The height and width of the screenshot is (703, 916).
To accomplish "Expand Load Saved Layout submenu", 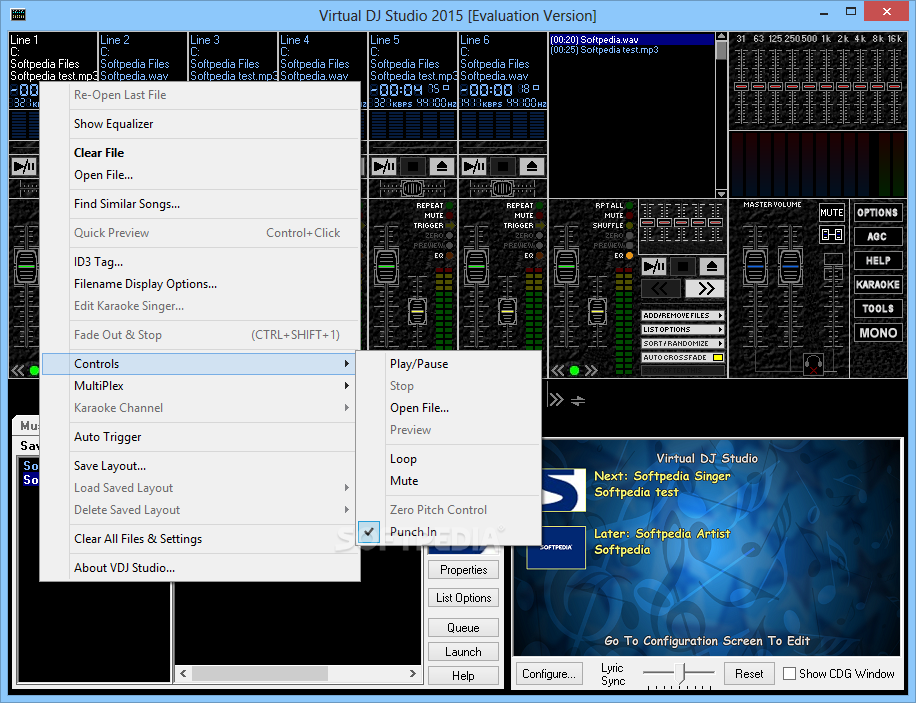I will tap(200, 488).
